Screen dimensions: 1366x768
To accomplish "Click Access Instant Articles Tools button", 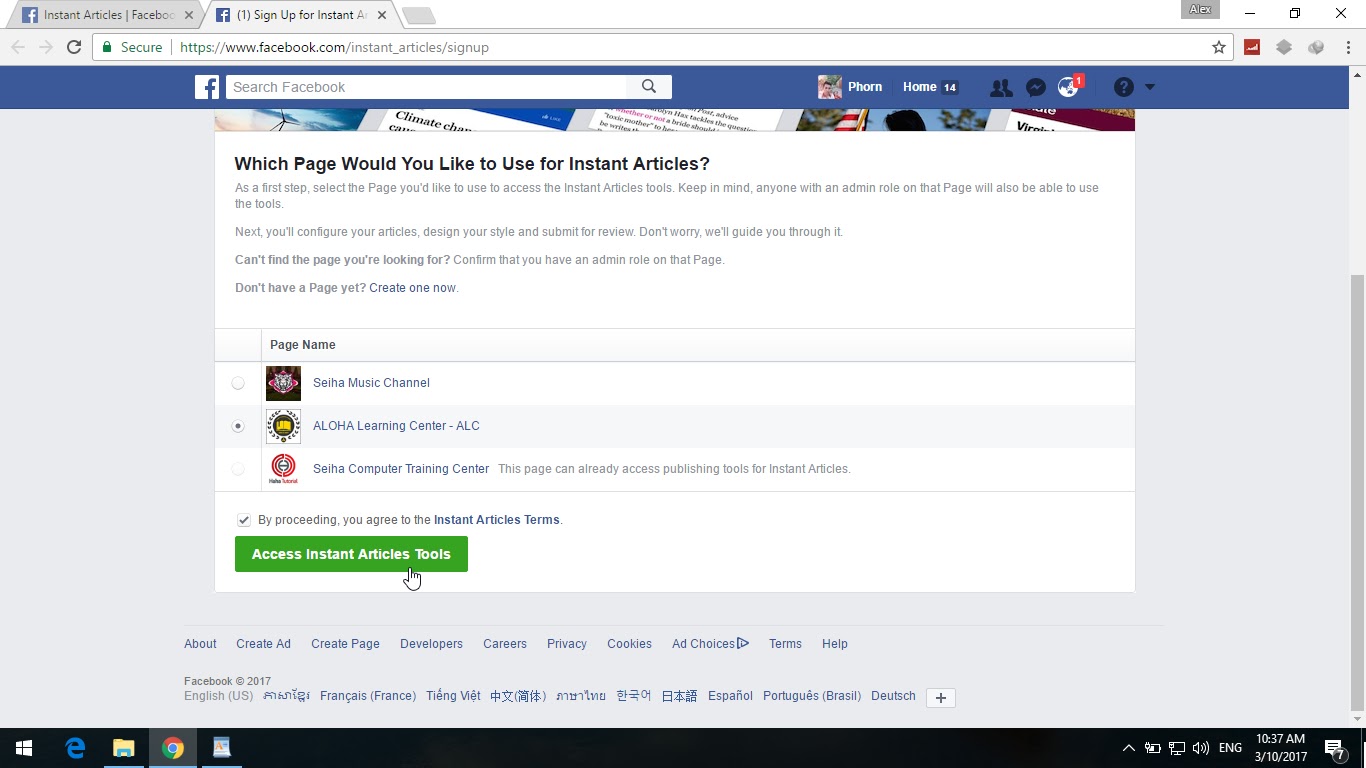I will coord(351,554).
